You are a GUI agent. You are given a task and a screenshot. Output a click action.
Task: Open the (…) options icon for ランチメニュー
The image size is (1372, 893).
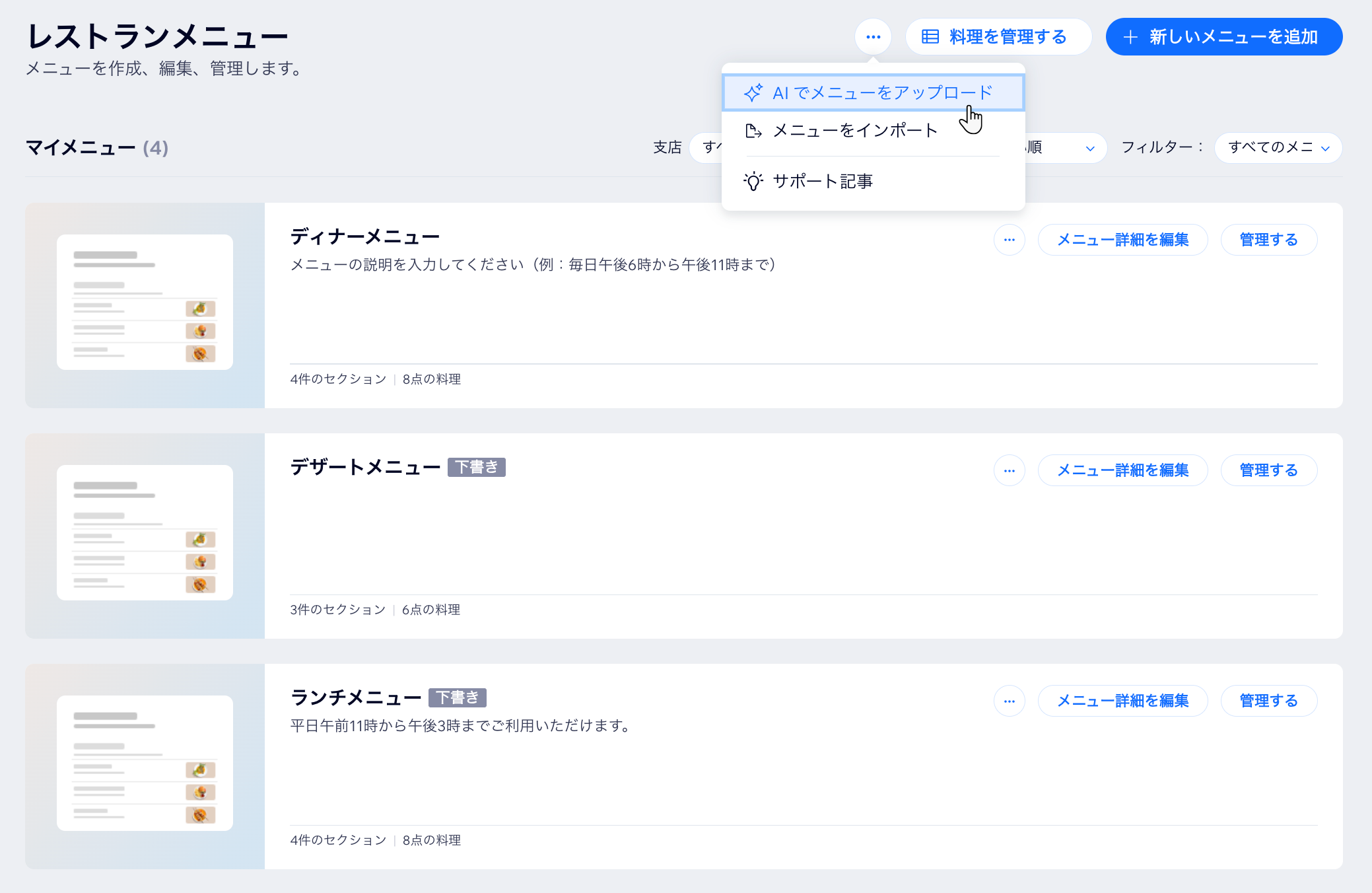1009,701
